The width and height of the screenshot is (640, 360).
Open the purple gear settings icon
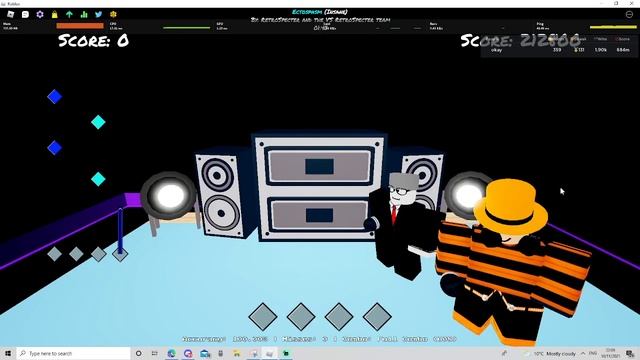point(40,14)
